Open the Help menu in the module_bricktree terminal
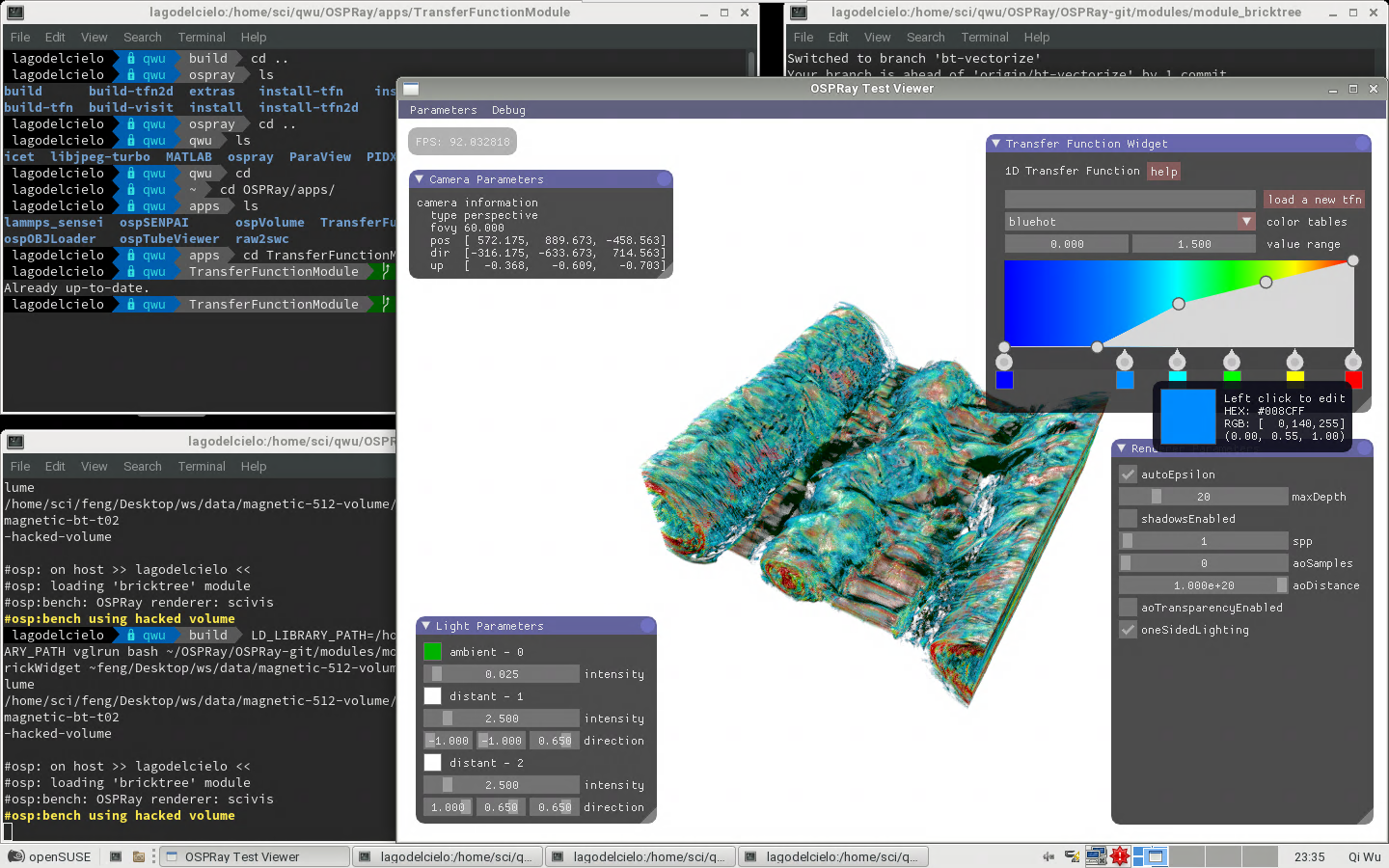The image size is (1389, 868). (x=1037, y=38)
